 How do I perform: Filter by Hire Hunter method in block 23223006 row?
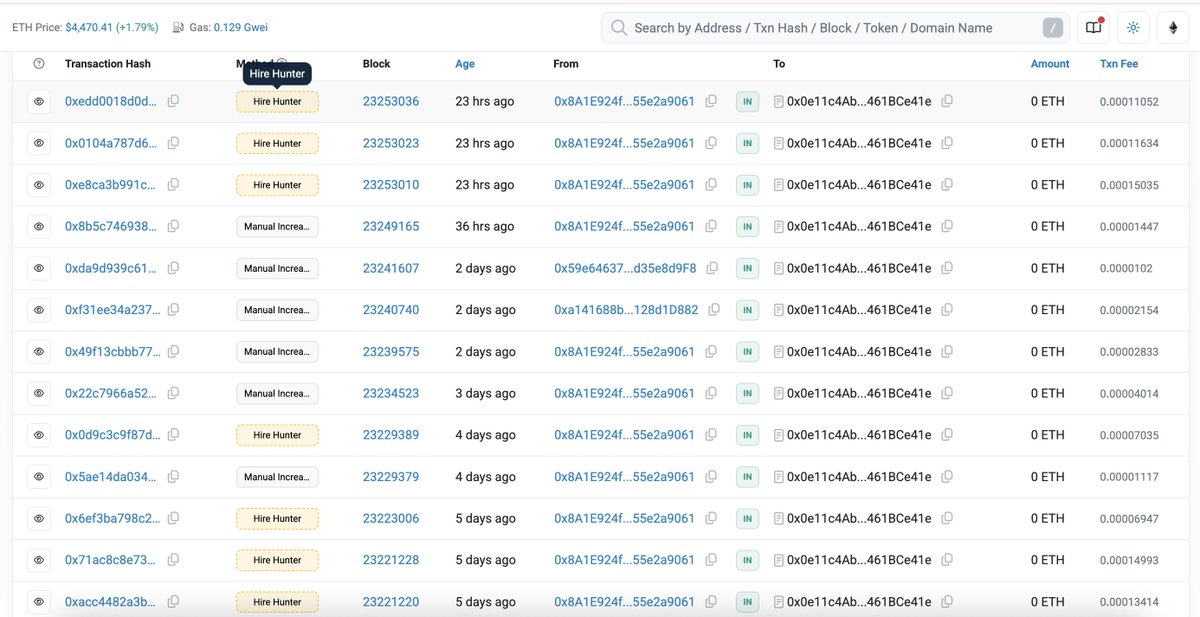[x=277, y=519]
